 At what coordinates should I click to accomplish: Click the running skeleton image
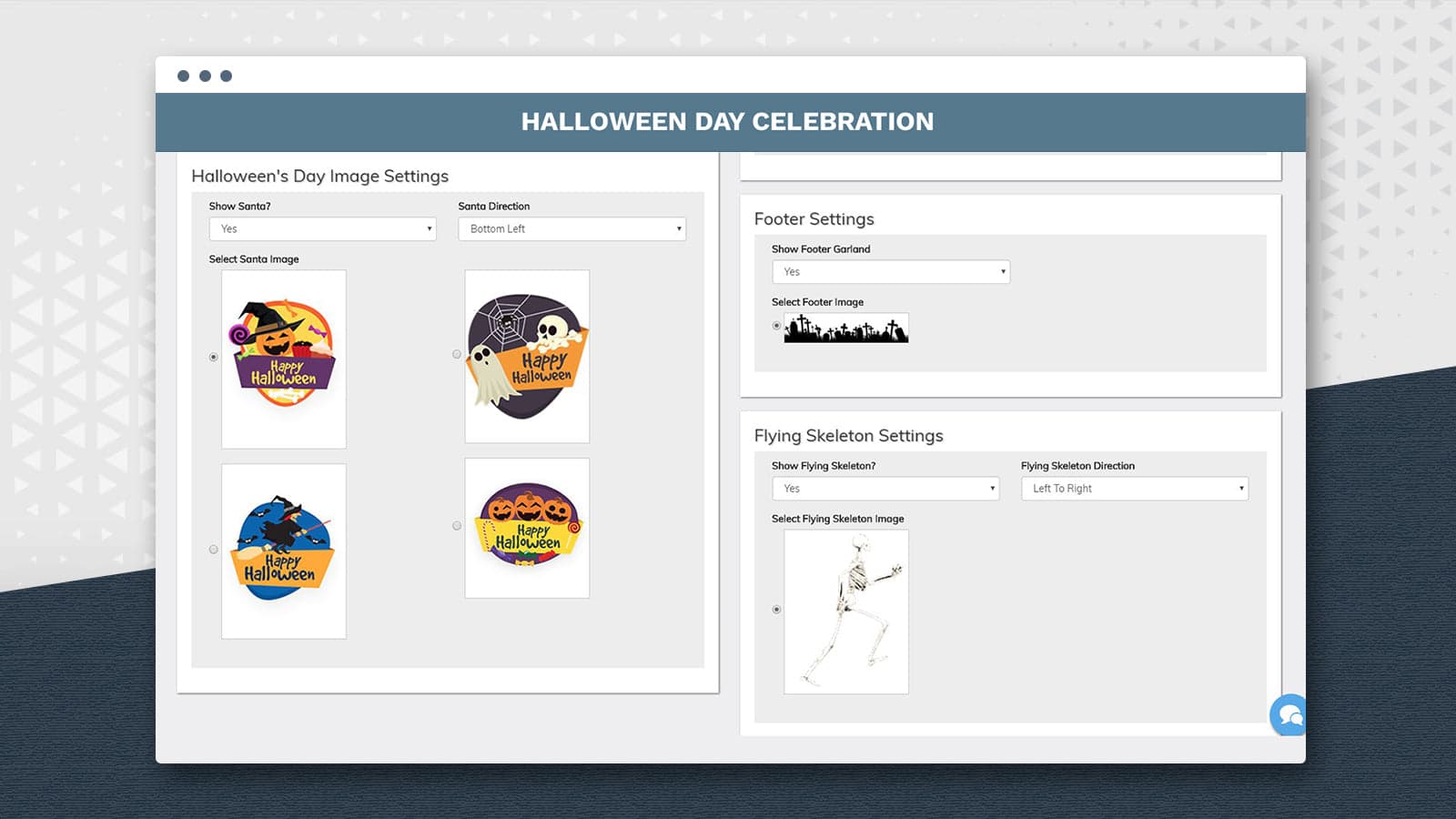pyautogui.click(x=846, y=612)
